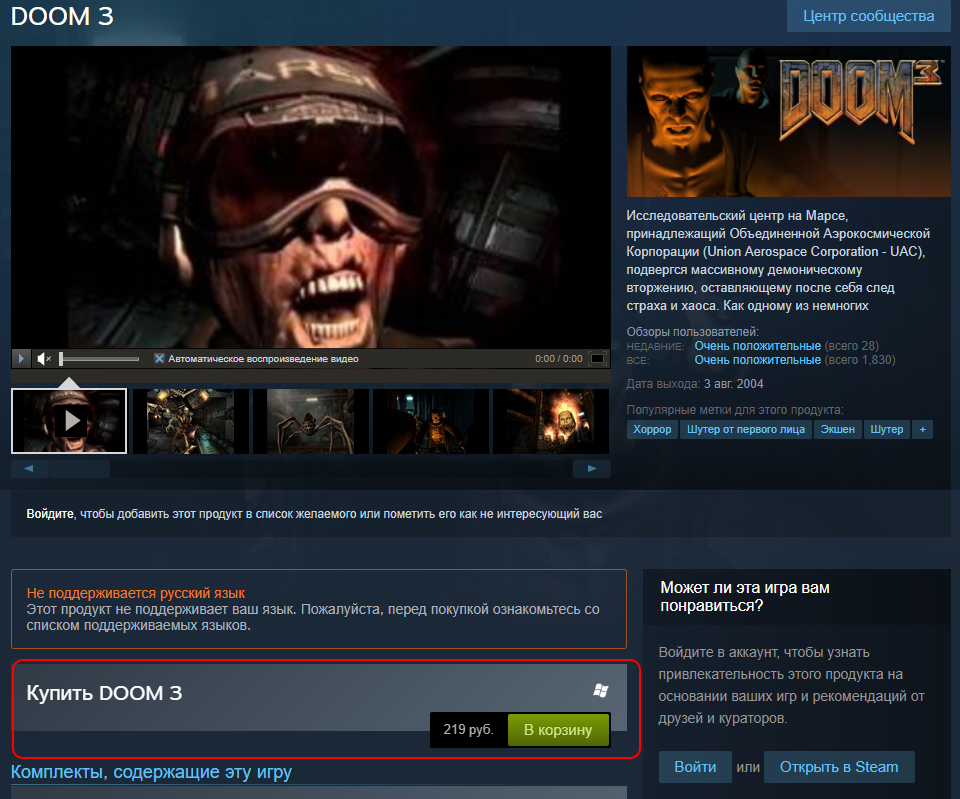Add a tag with plus button

point(923,429)
